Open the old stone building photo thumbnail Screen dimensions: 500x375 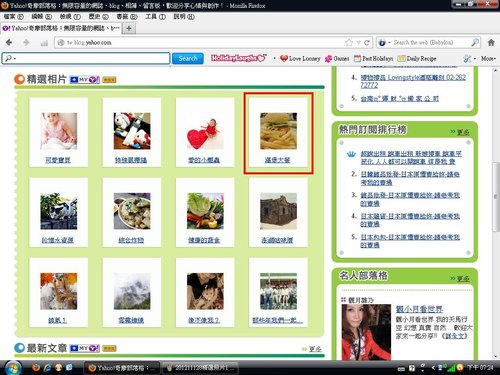[x=278, y=211]
